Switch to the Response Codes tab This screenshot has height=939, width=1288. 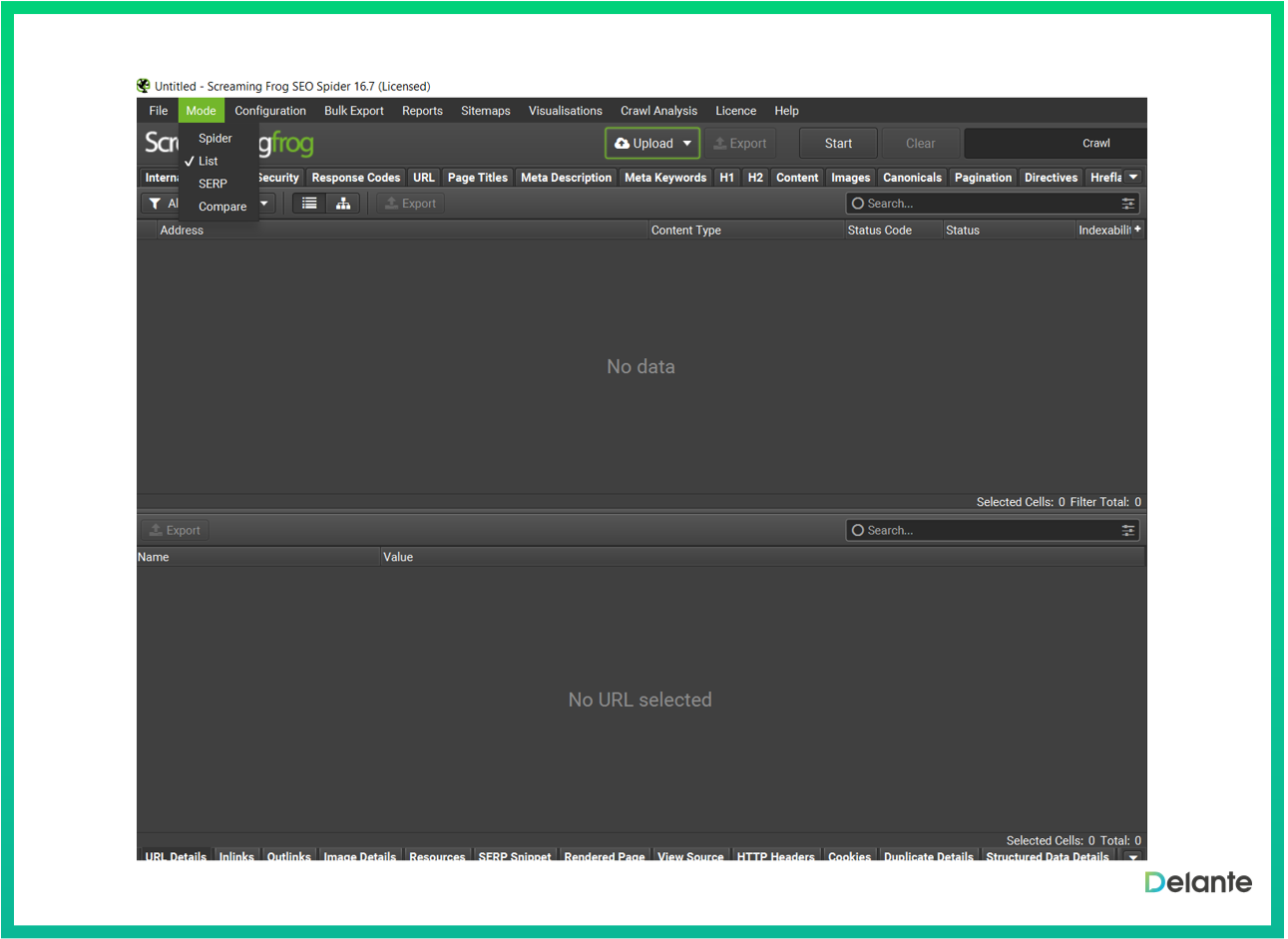[356, 178]
